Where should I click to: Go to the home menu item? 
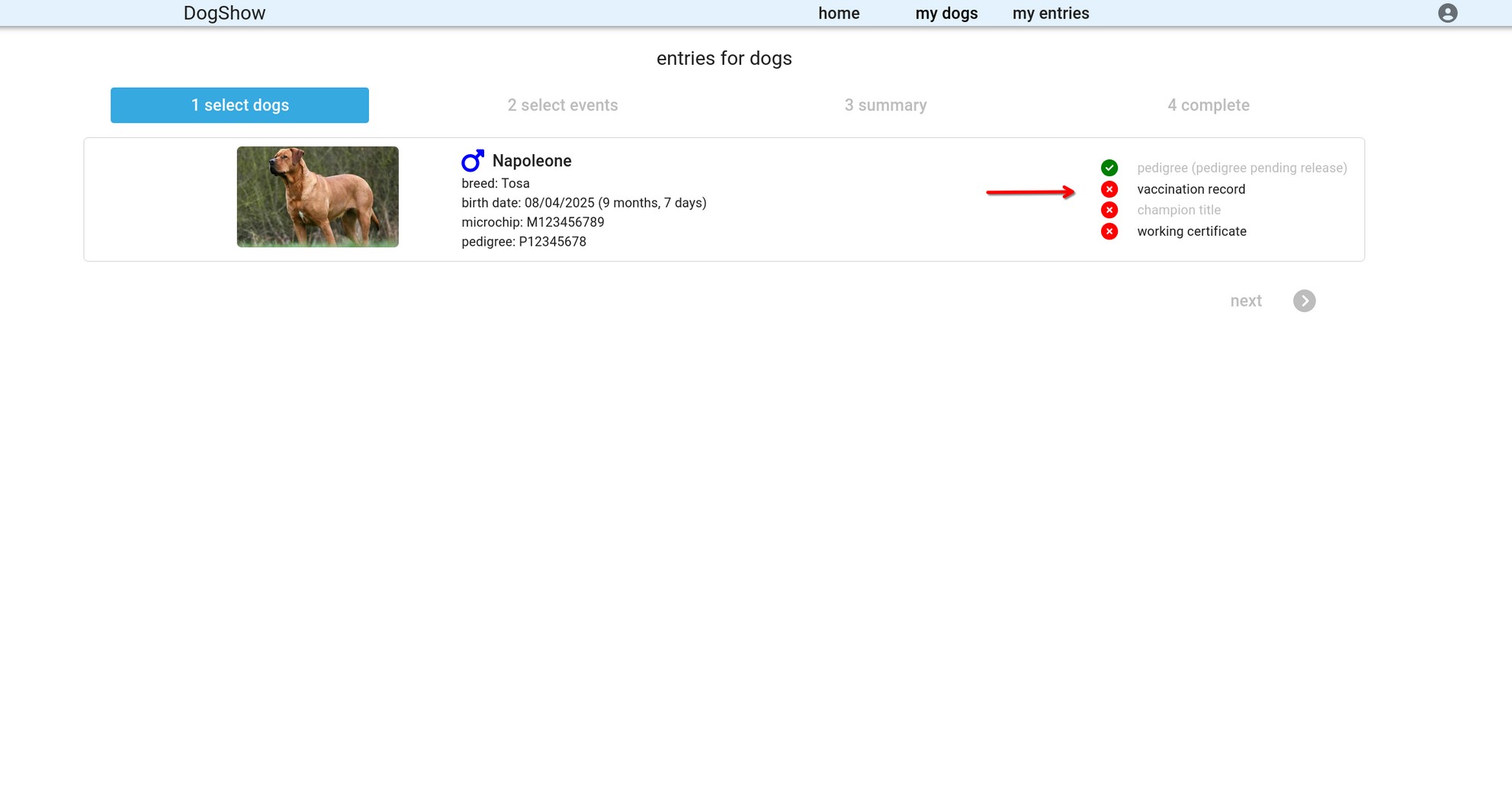(839, 13)
